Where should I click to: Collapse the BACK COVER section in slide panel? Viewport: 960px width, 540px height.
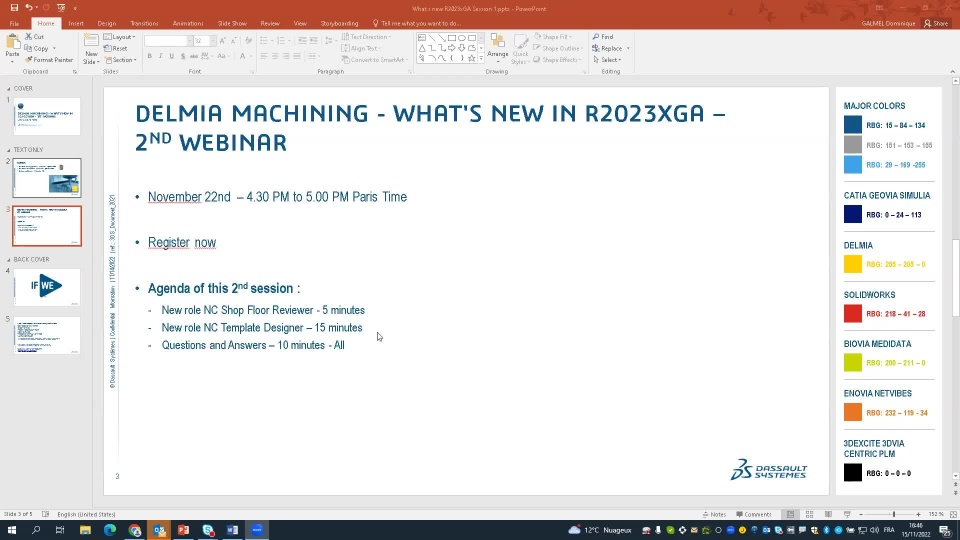click(9, 260)
